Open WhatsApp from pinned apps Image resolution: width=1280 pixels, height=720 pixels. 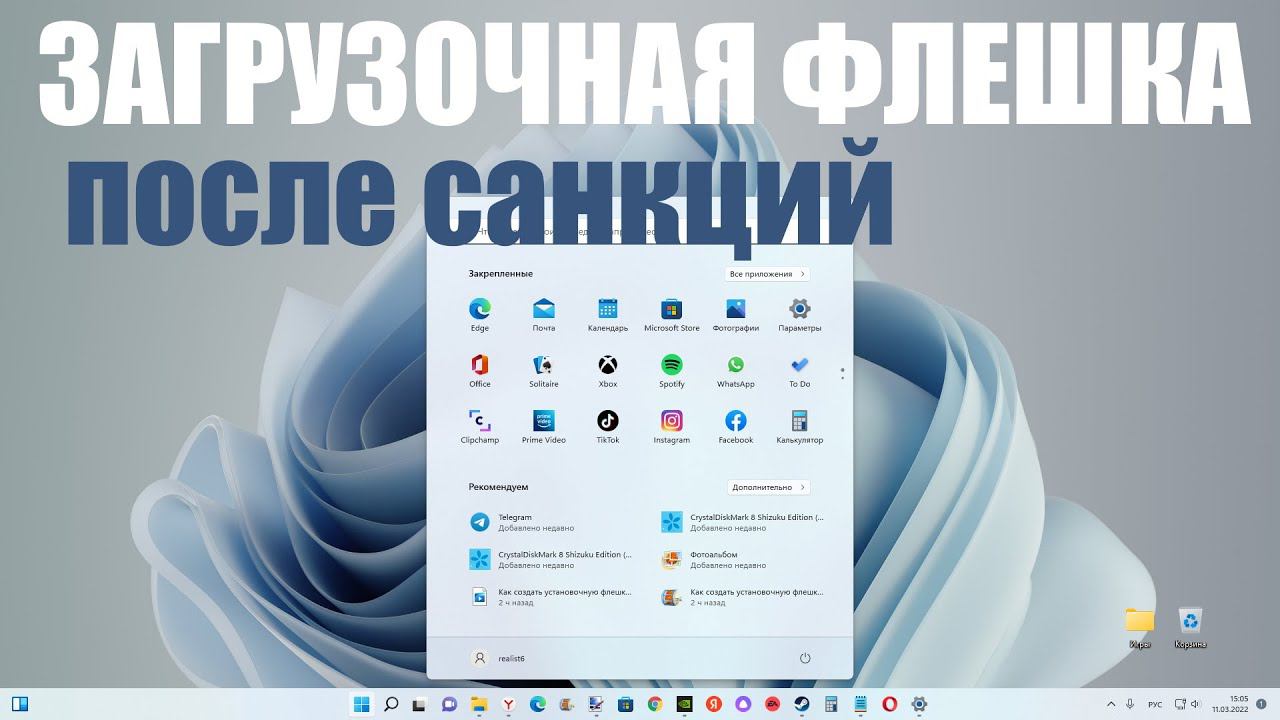point(736,370)
